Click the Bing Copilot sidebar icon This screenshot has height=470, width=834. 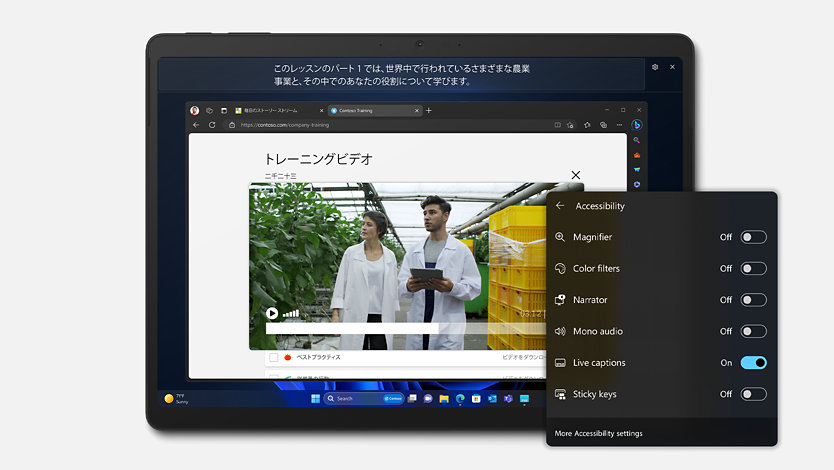[x=636, y=125]
